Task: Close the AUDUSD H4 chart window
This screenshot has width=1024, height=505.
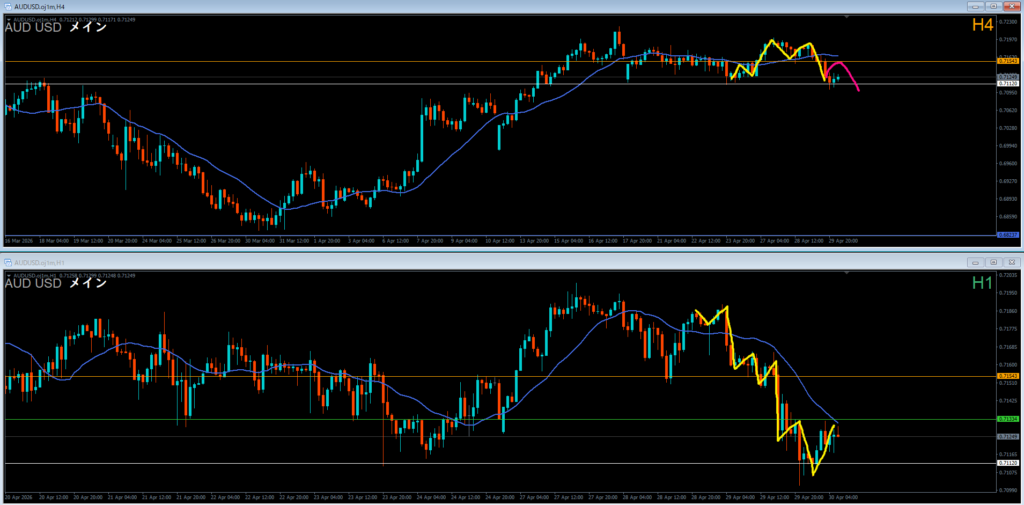Action: (1011, 7)
